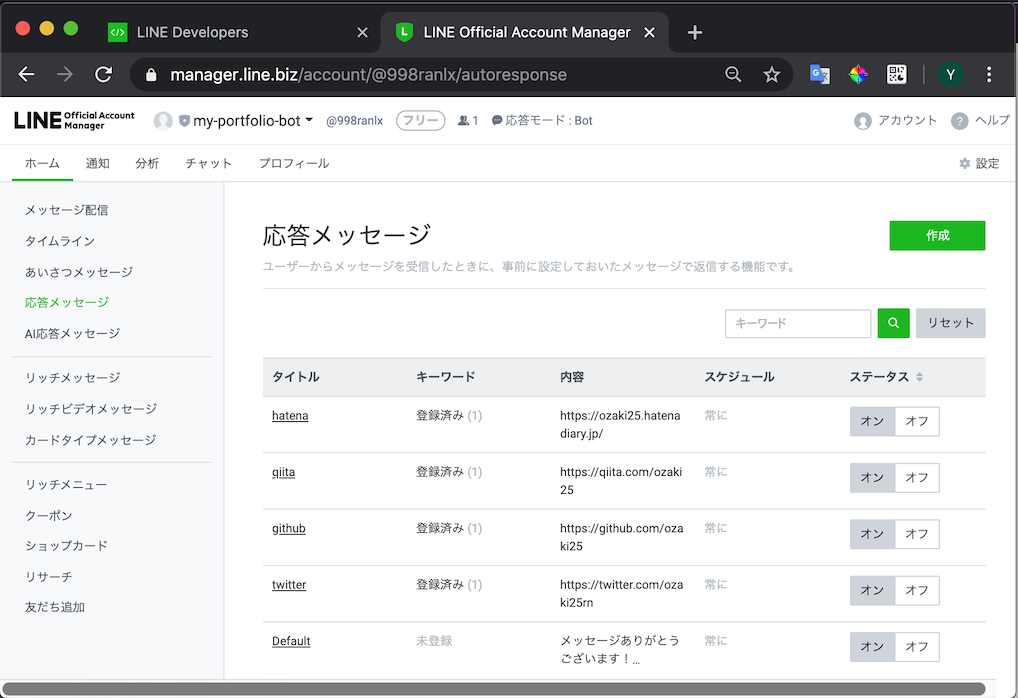The width and height of the screenshot is (1018, 698).
Task: Turn qiita response オン
Action: click(872, 478)
